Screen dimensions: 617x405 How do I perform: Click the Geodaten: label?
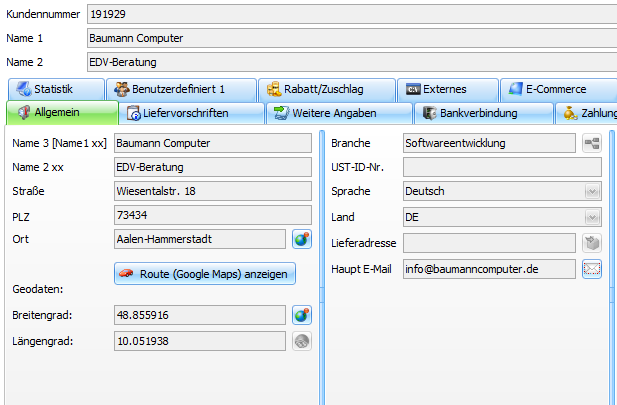(38, 290)
